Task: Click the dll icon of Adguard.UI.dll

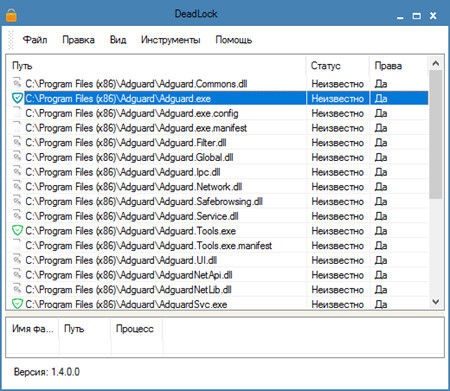Action: coord(17,260)
